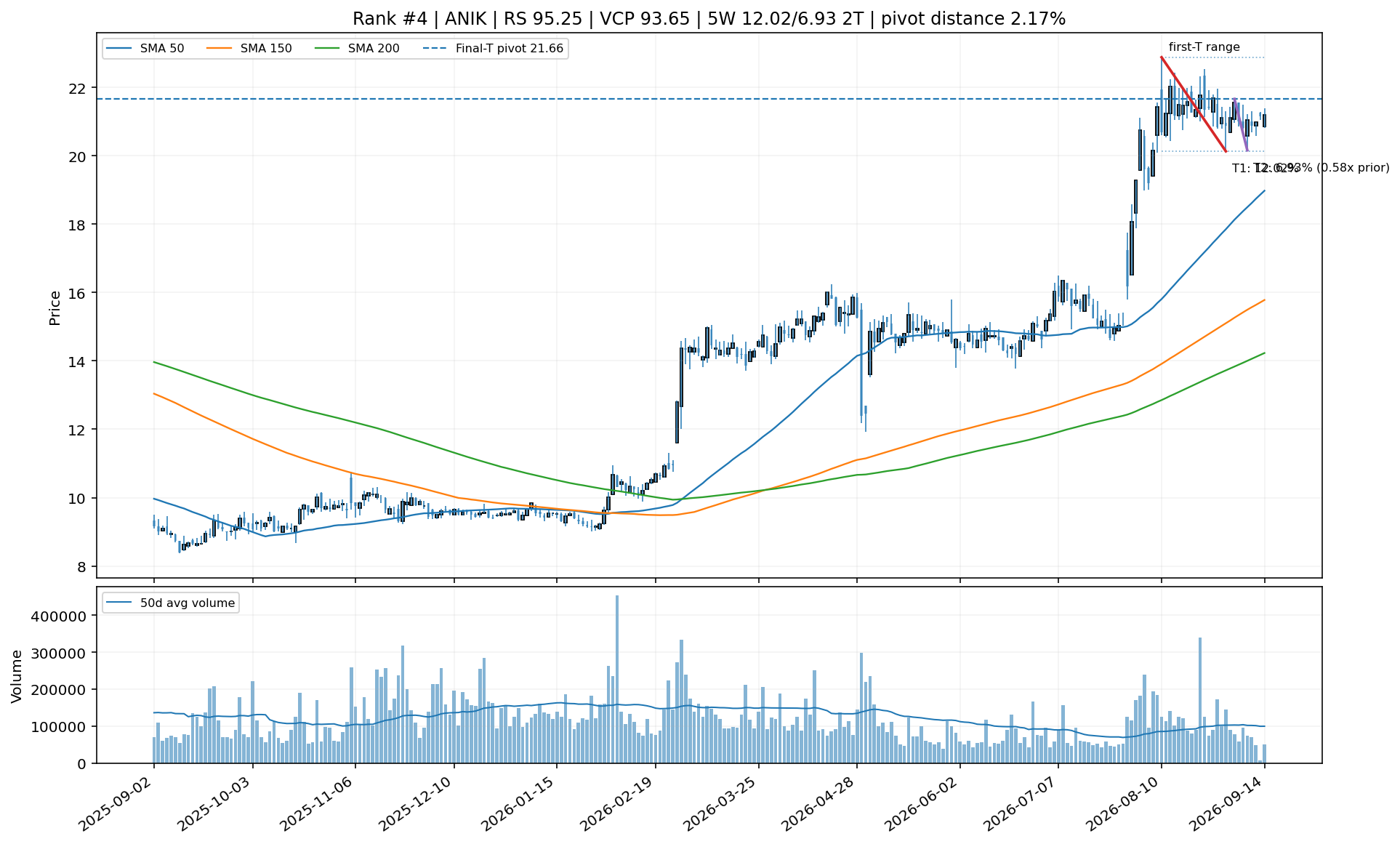Click the tallest volume bar in February 2026
The image size is (1400, 844).
[617, 679]
